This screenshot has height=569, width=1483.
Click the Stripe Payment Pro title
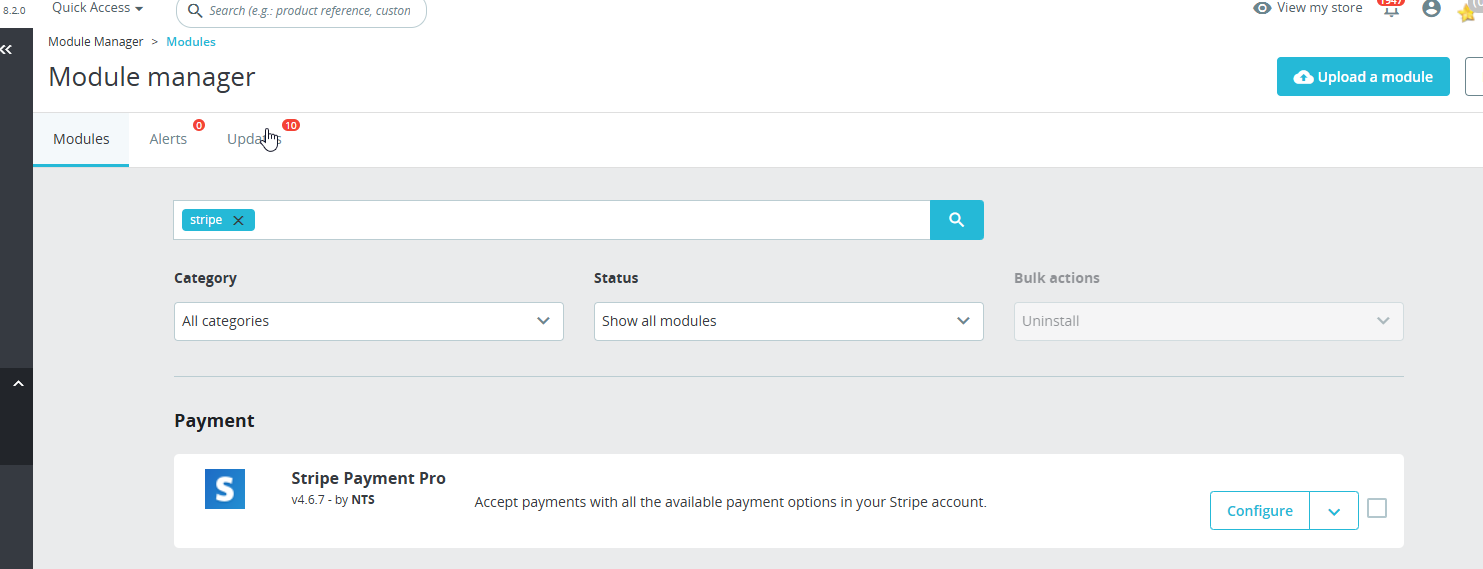coord(368,478)
